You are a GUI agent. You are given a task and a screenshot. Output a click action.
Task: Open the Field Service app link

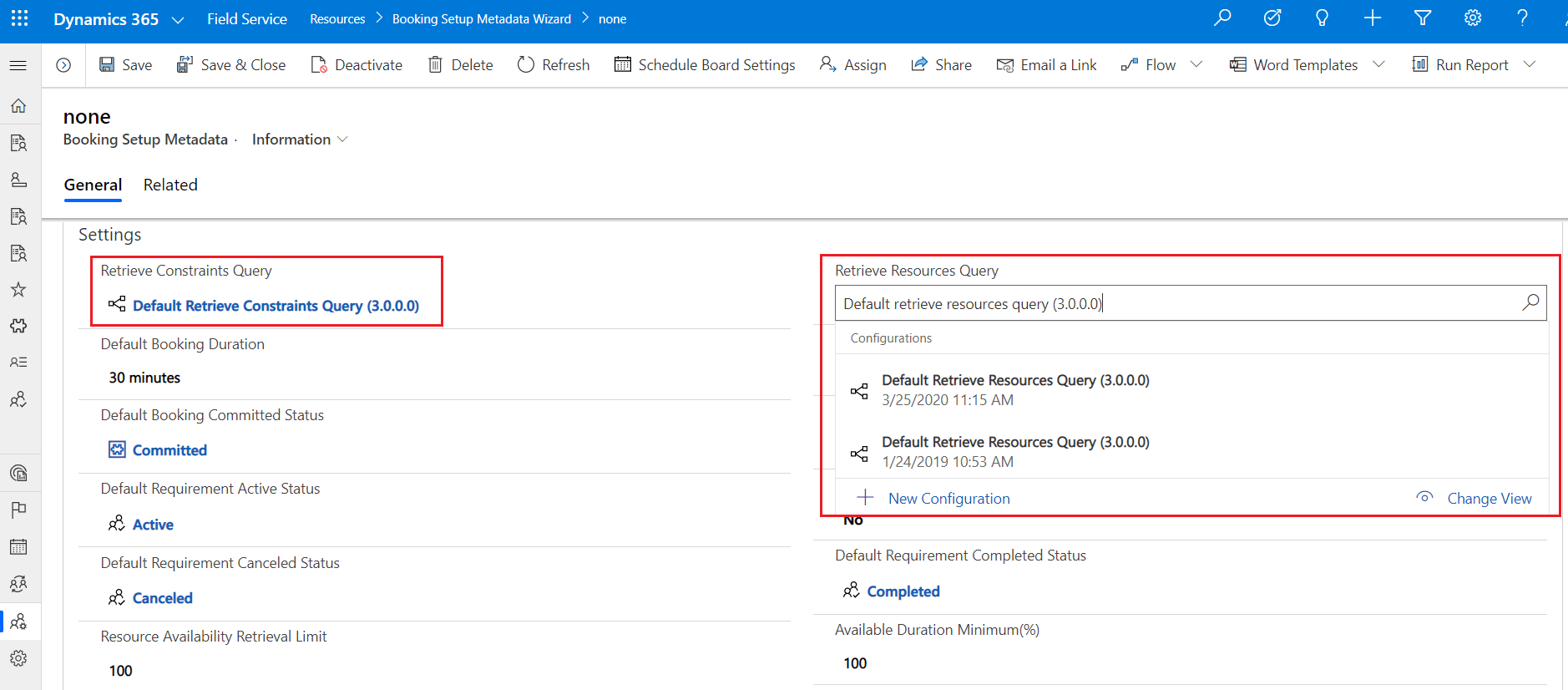tap(247, 19)
